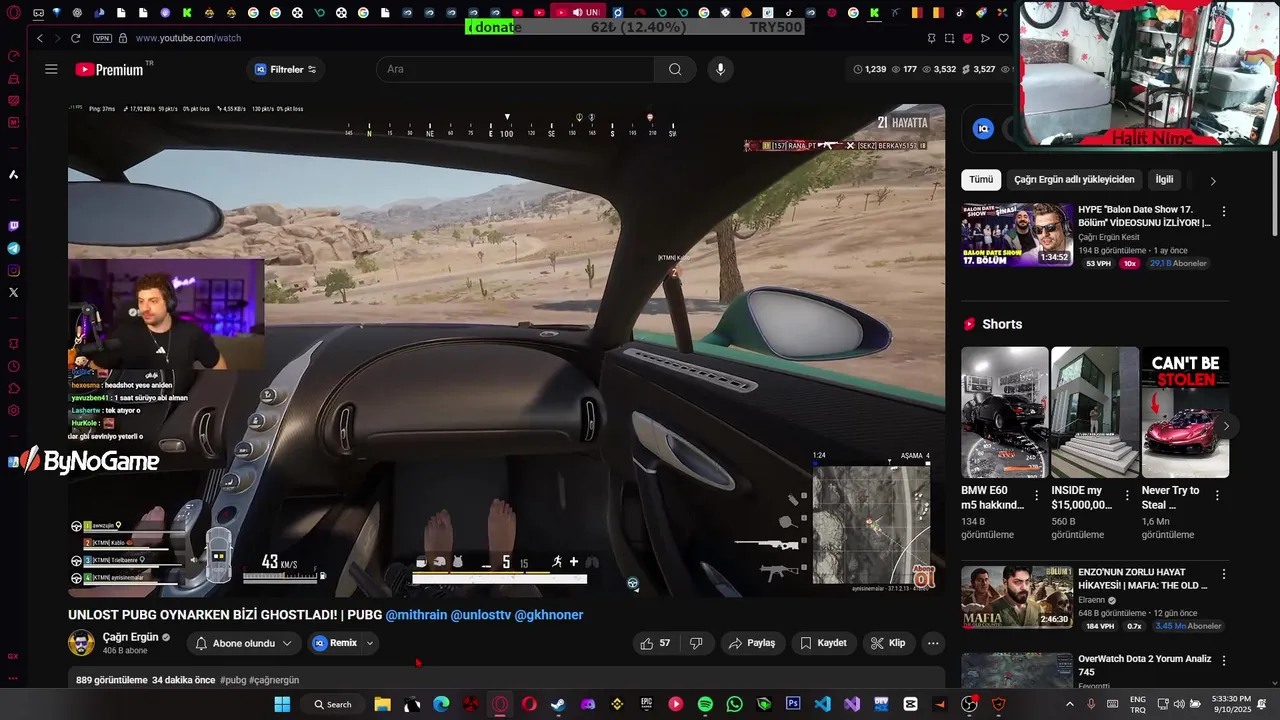Open WhatsApp from the taskbar
The image size is (1280, 720).
735,704
